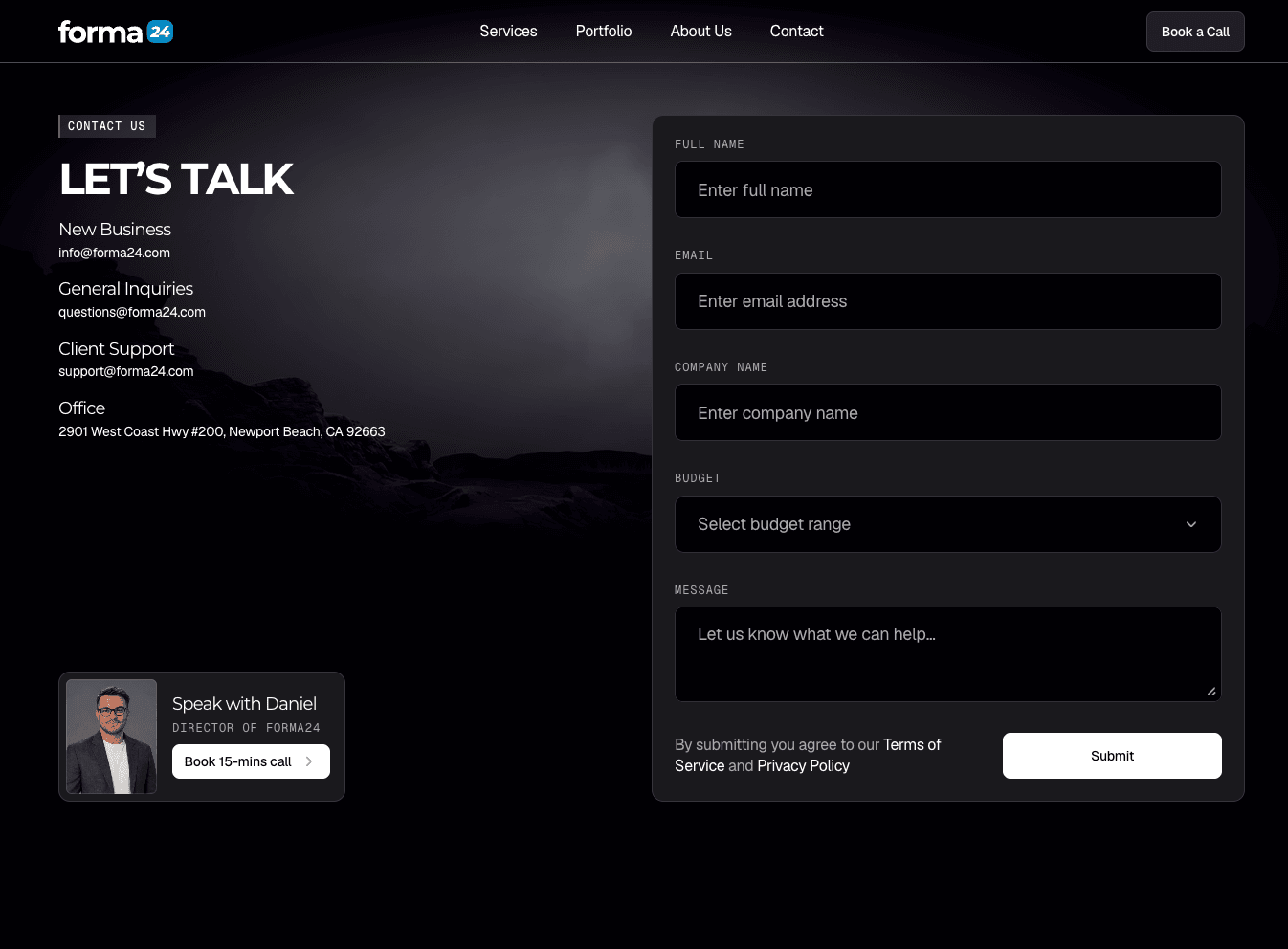Click the BUDGET field label
The image size is (1288, 949).
pos(698,478)
